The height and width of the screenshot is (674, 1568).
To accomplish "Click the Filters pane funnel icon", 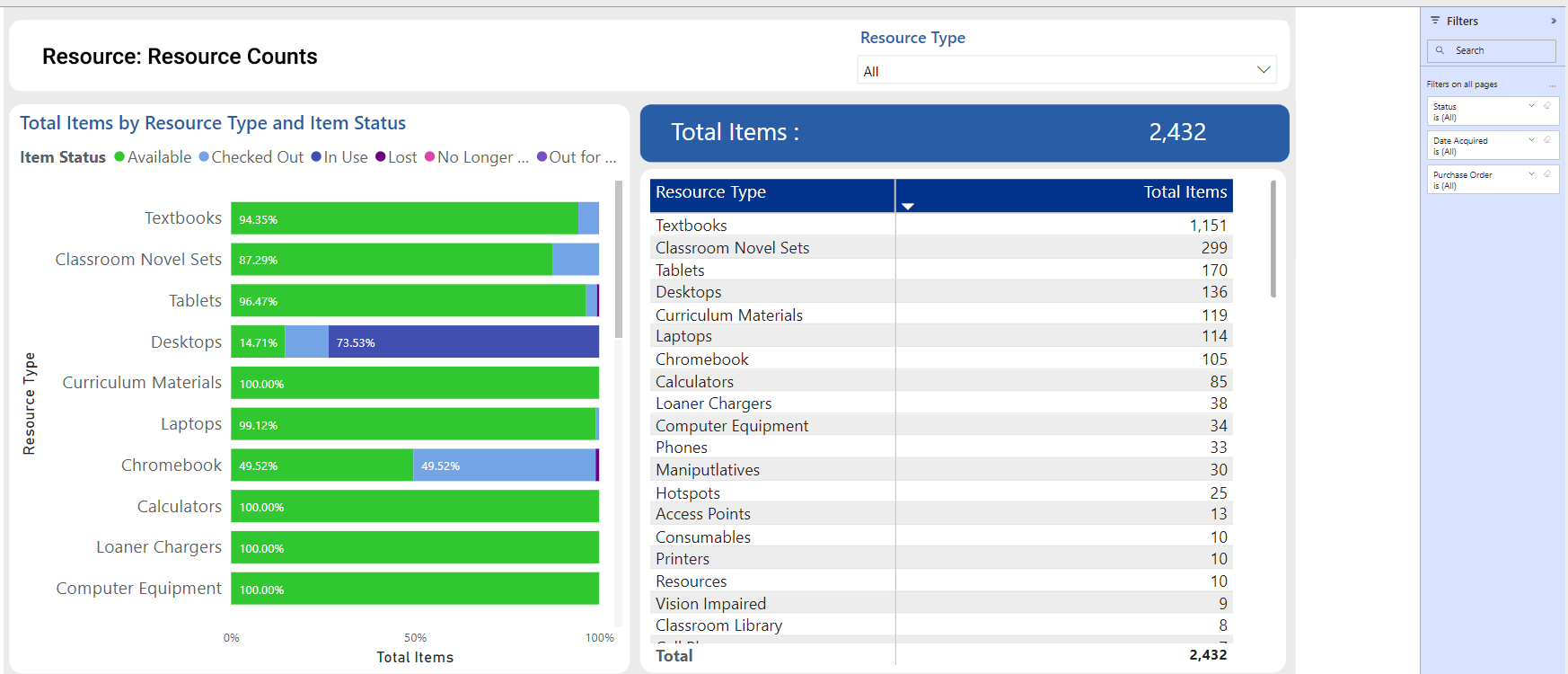I will pyautogui.click(x=1435, y=21).
